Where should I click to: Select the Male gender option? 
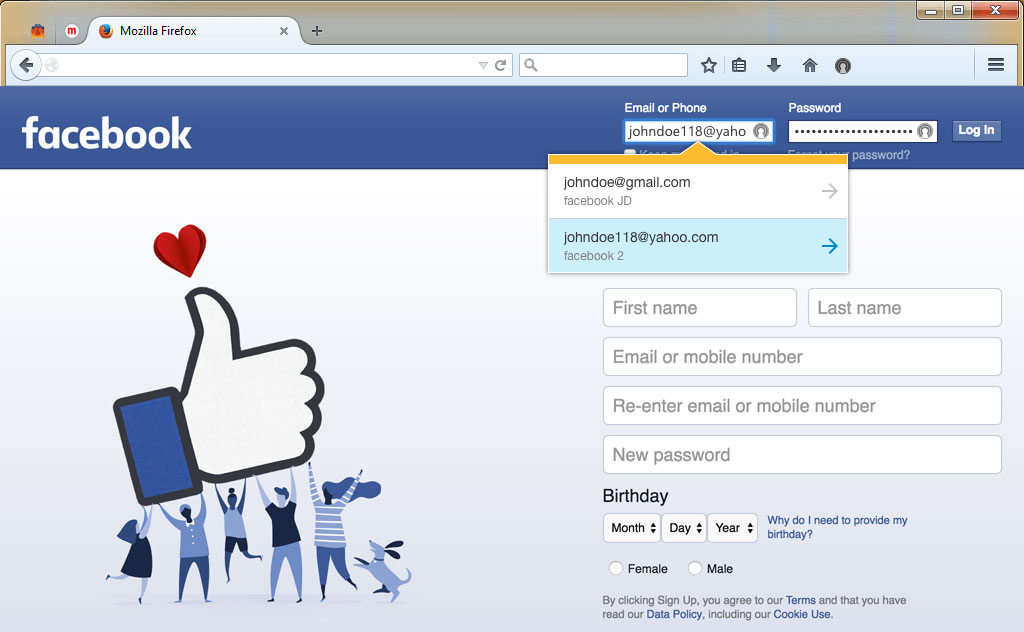coord(694,568)
